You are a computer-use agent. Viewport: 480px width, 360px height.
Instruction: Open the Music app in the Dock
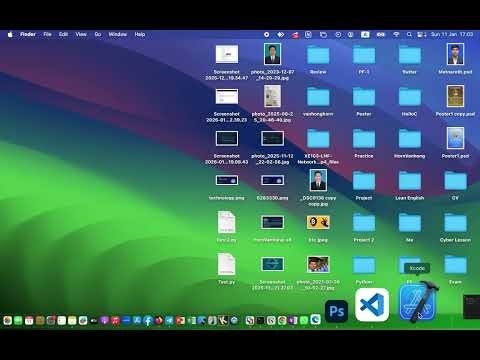coord(115,321)
